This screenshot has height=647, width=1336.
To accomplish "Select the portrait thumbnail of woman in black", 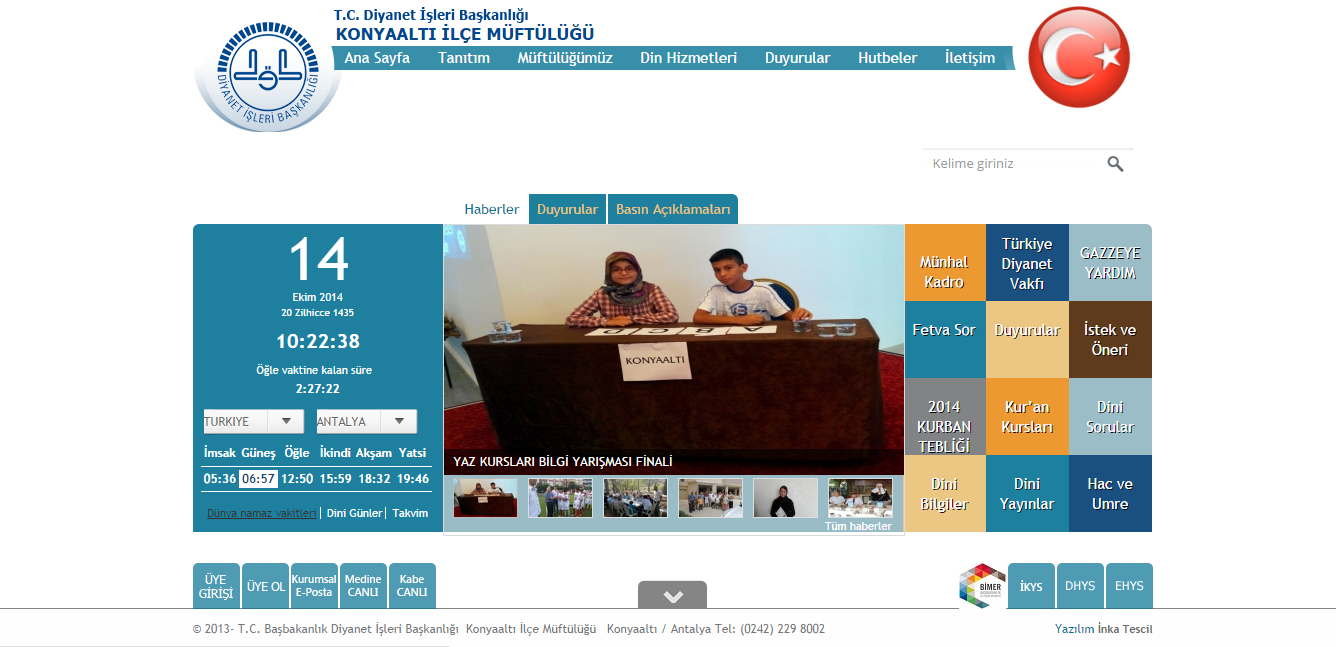I will pyautogui.click(x=785, y=497).
